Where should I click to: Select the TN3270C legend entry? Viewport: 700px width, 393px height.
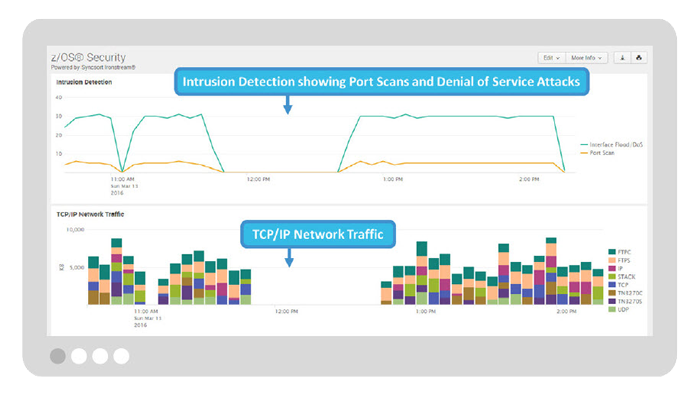625,293
